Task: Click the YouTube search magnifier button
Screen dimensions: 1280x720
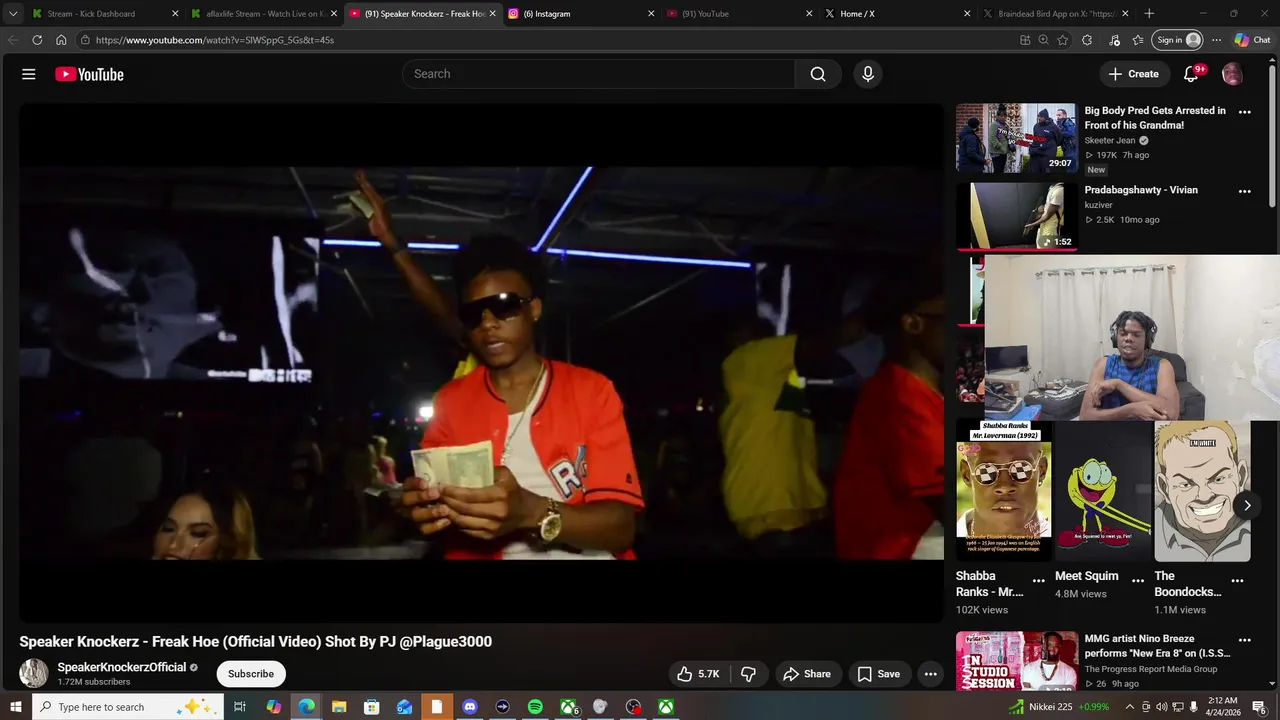Action: click(x=818, y=74)
